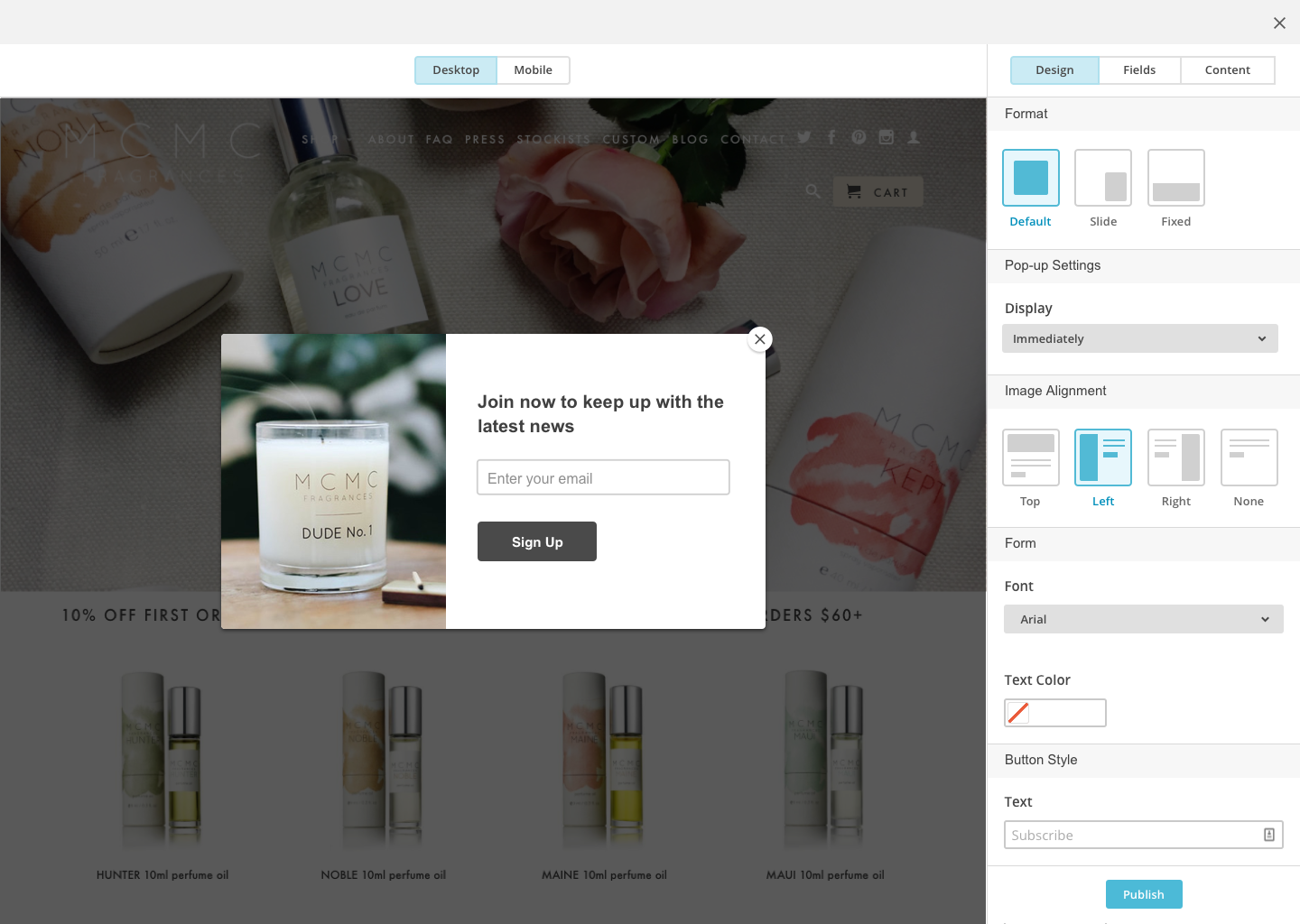Screen dimensions: 1300x924
Task: Click the MAINE perfume oil product image
Action: [604, 760]
